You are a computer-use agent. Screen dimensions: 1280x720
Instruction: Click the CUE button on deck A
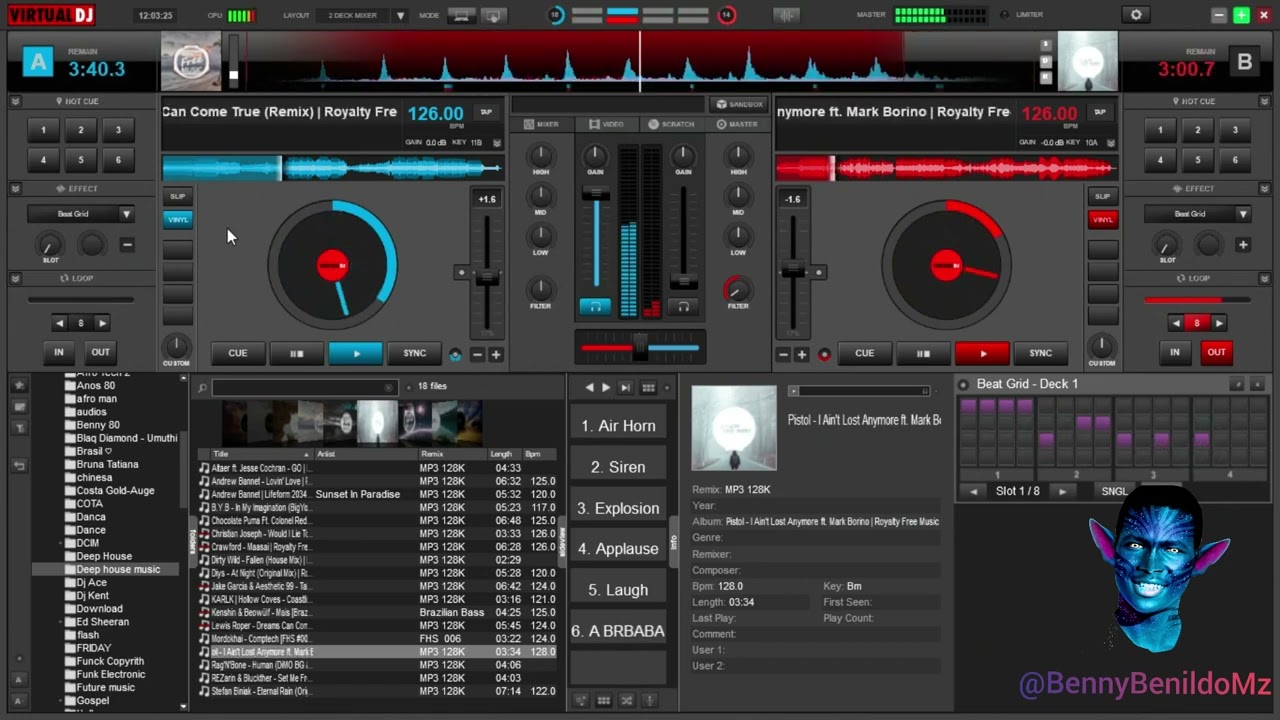pos(237,353)
